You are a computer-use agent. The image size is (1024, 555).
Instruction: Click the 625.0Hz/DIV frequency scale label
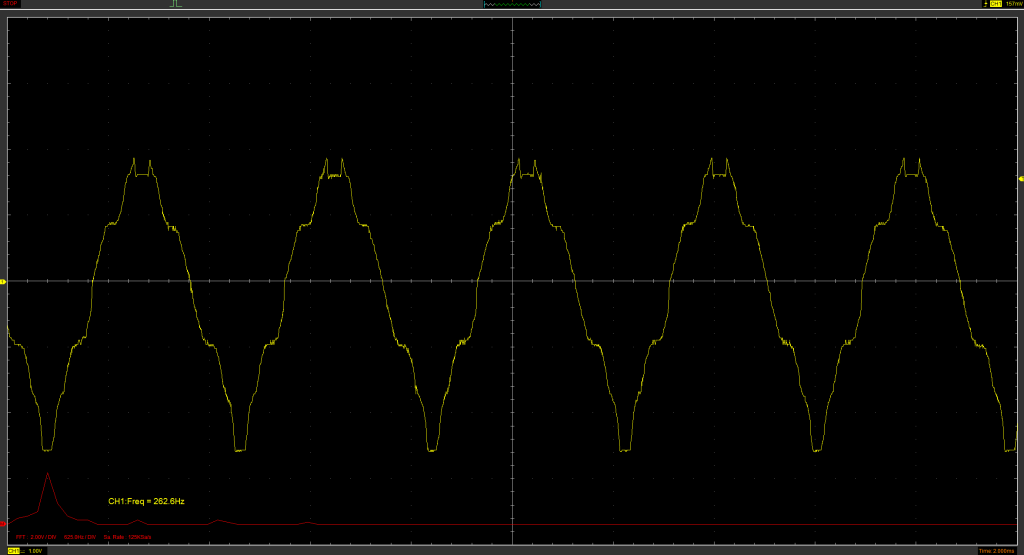[x=80, y=537]
